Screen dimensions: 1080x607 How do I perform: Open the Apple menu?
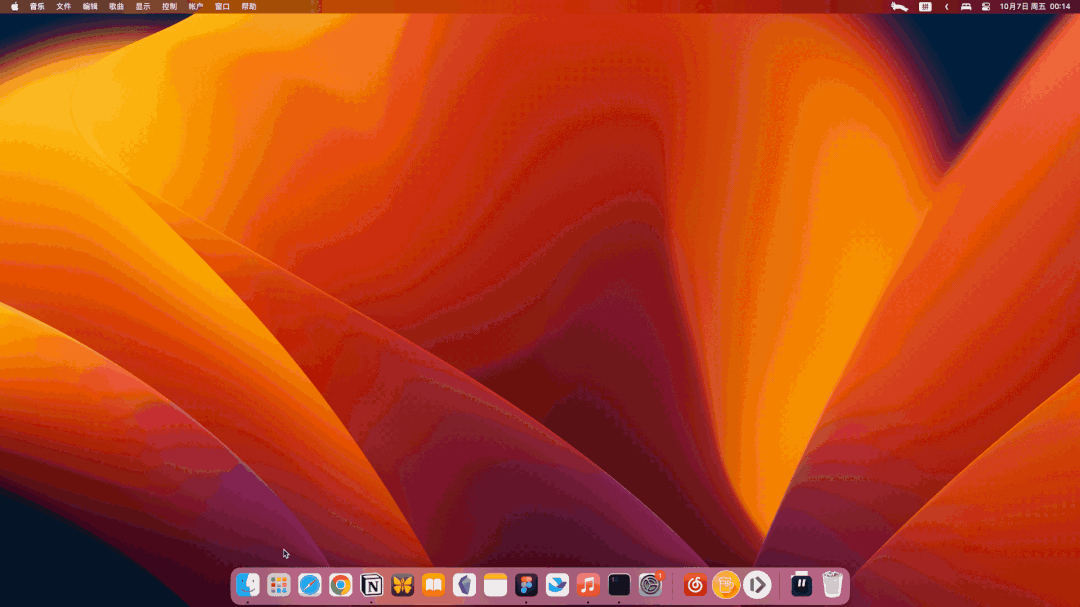click(x=14, y=6)
